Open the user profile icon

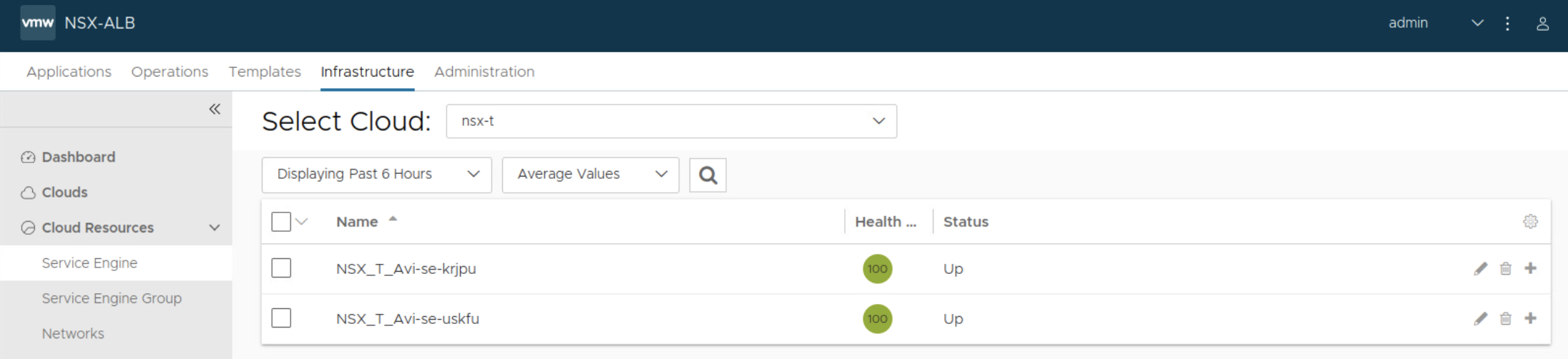point(1542,24)
